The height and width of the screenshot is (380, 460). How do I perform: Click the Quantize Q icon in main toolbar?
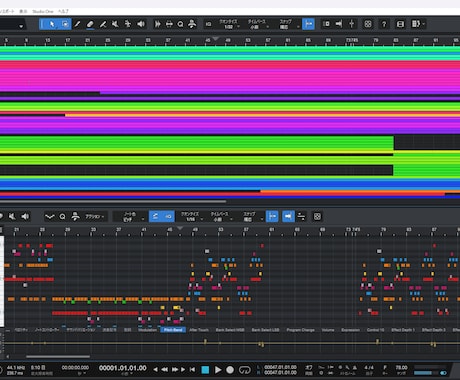click(x=180, y=24)
